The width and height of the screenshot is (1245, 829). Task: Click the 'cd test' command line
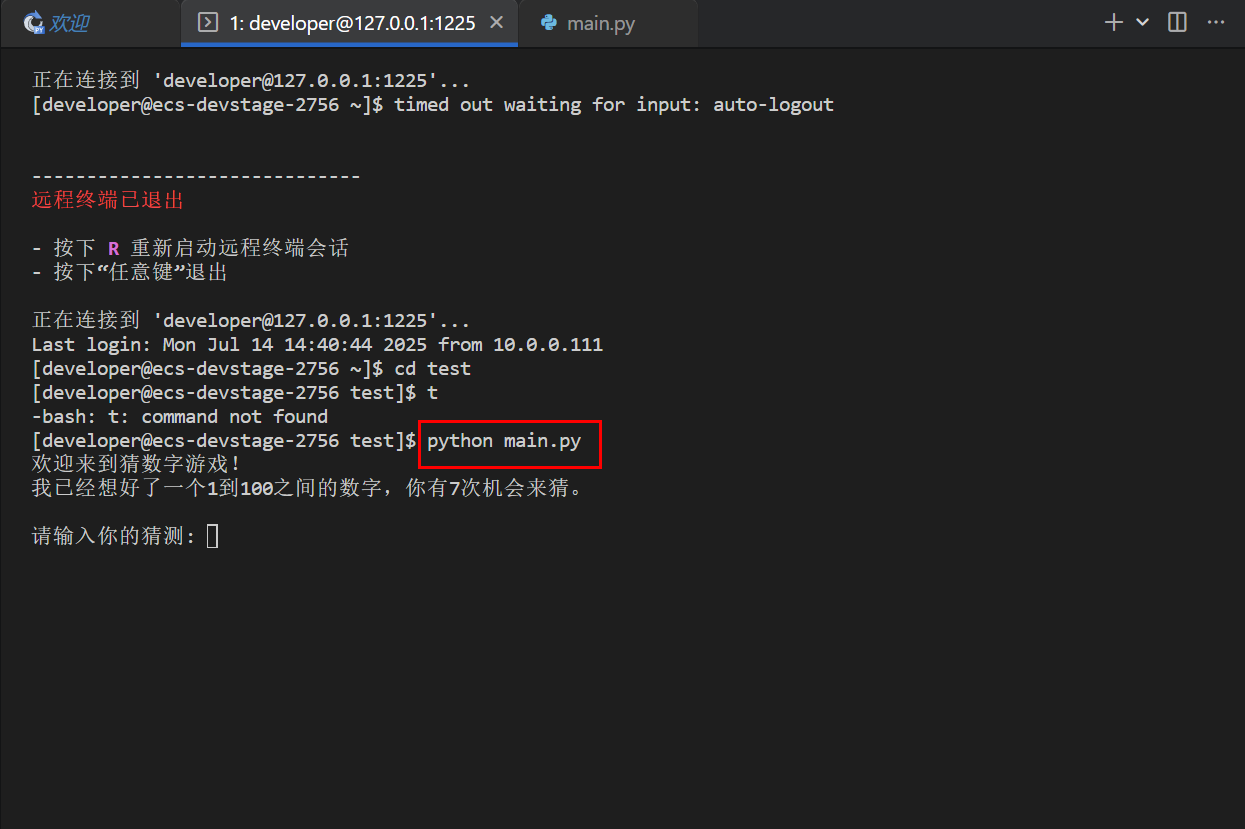coord(251,369)
